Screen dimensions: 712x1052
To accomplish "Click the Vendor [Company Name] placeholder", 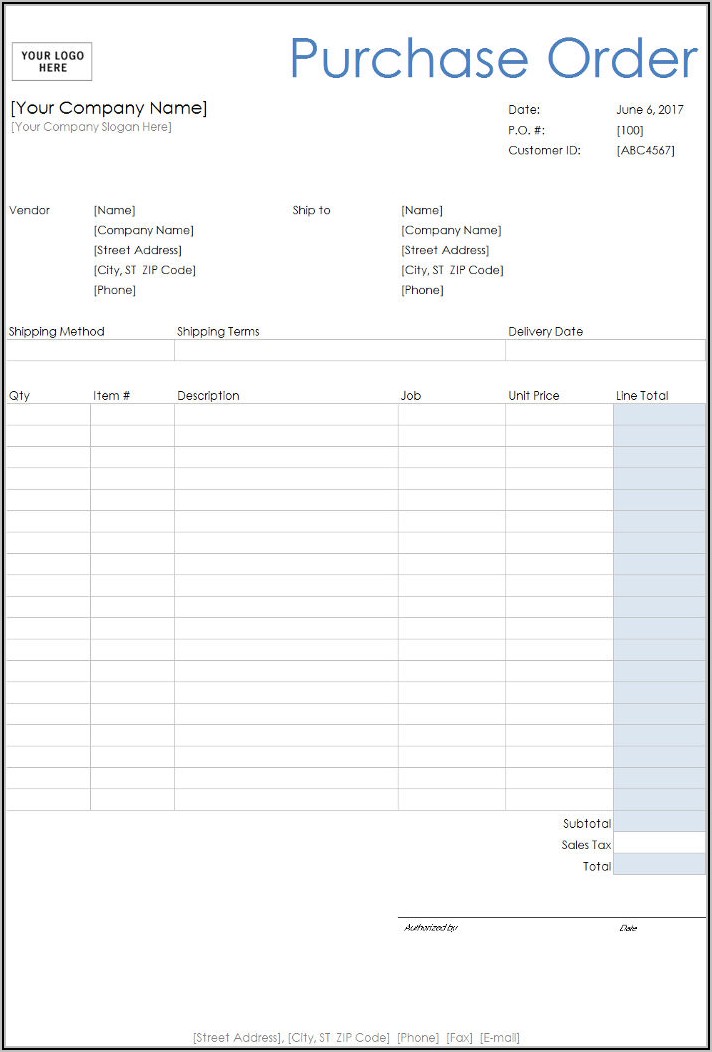I will point(143,230).
